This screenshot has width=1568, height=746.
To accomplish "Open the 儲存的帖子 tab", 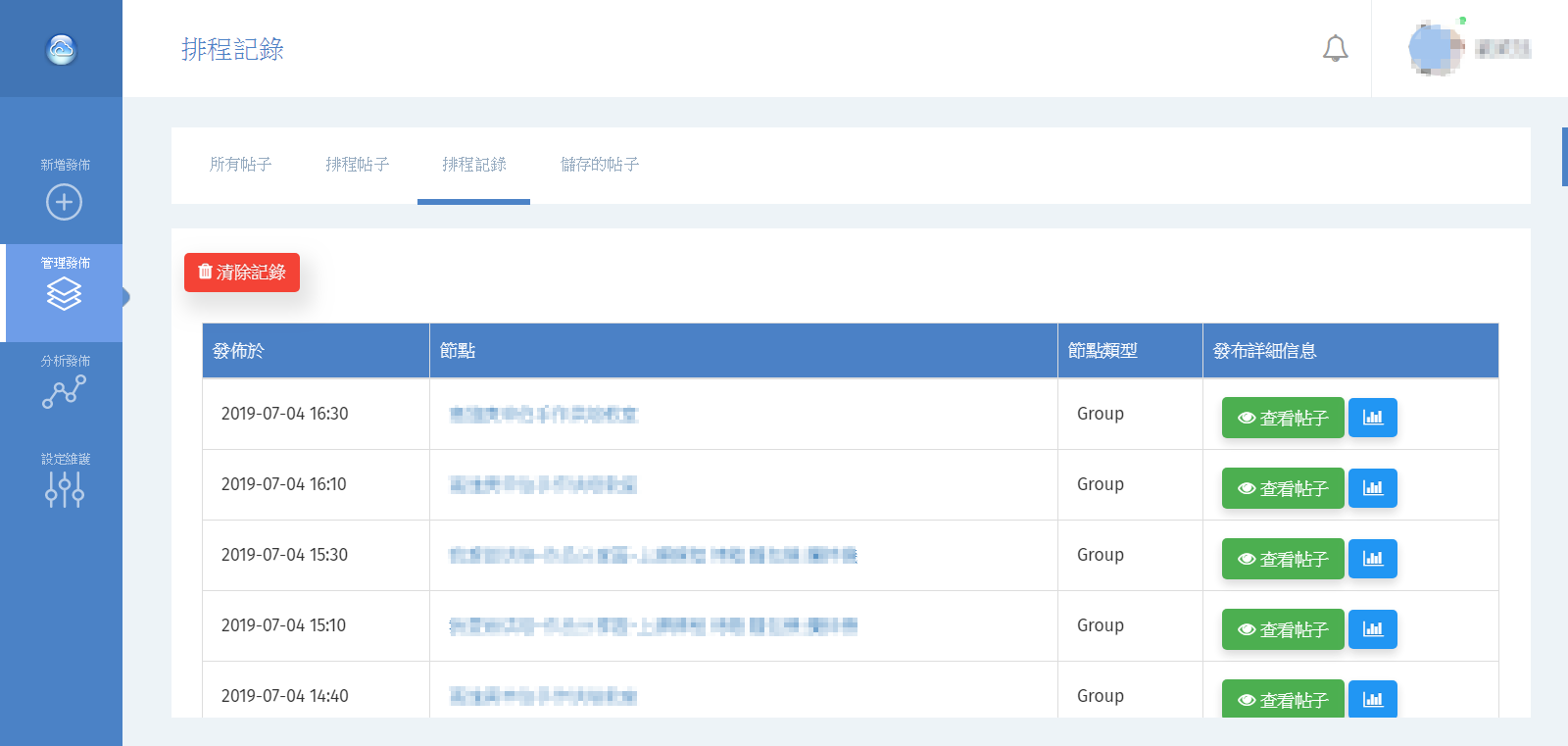I will [x=600, y=165].
